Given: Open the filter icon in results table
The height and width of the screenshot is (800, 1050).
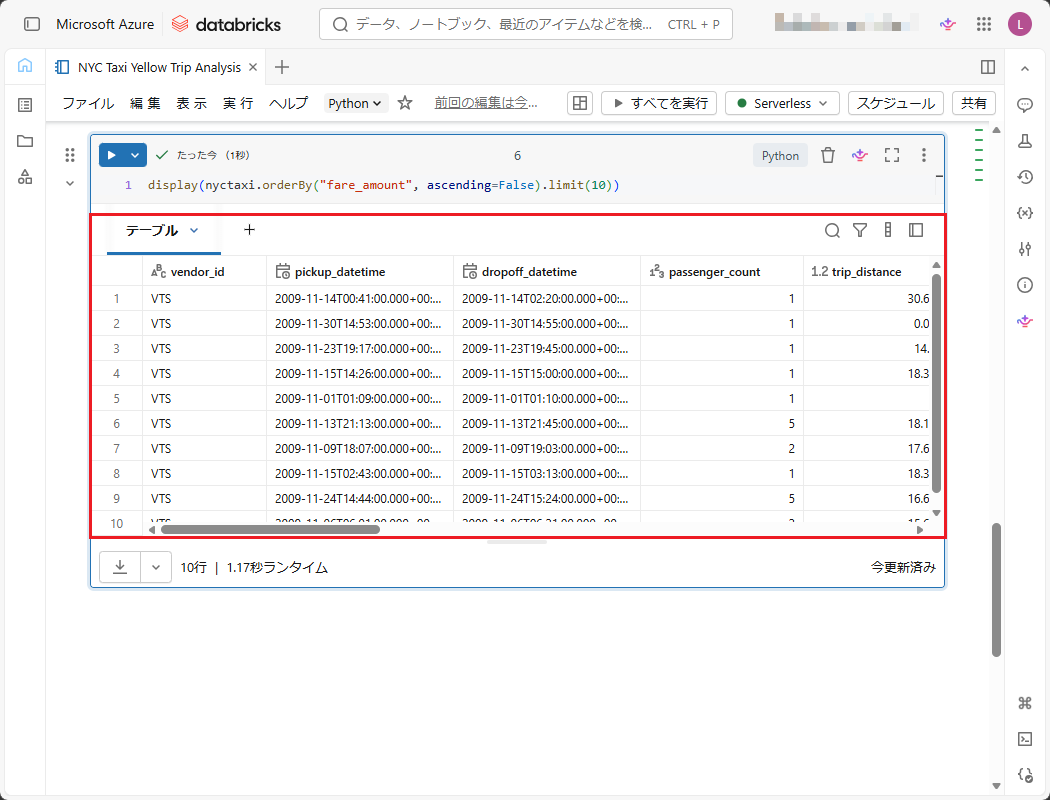Looking at the screenshot, I should [860, 231].
